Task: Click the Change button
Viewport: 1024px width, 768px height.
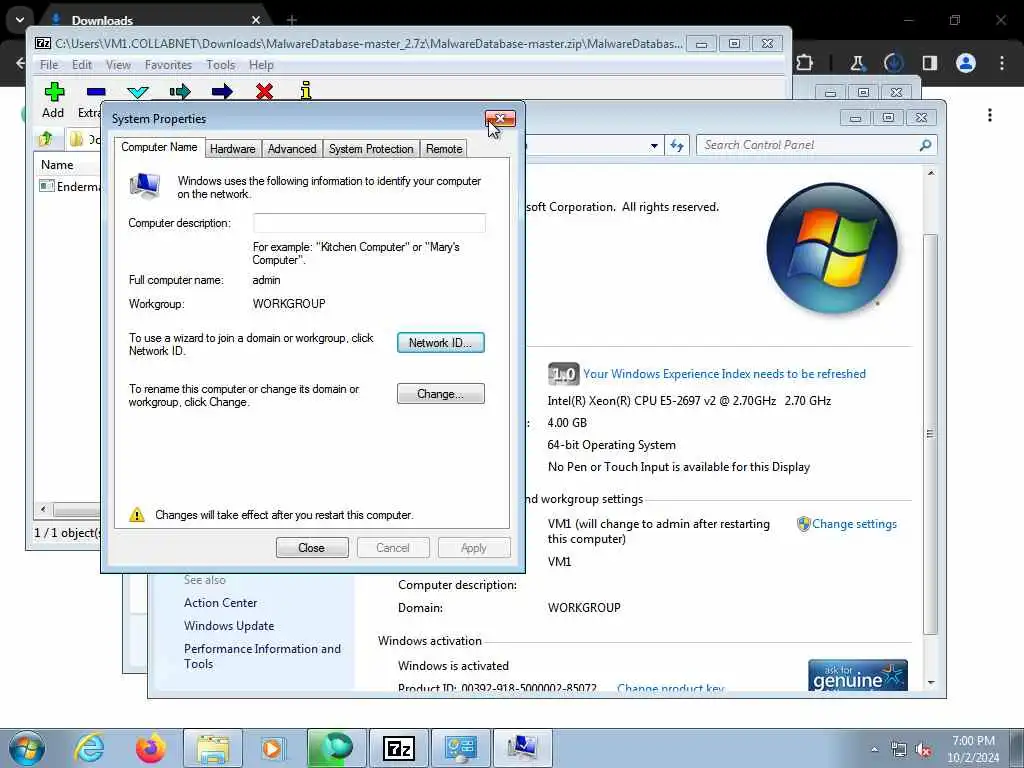Action: (441, 394)
